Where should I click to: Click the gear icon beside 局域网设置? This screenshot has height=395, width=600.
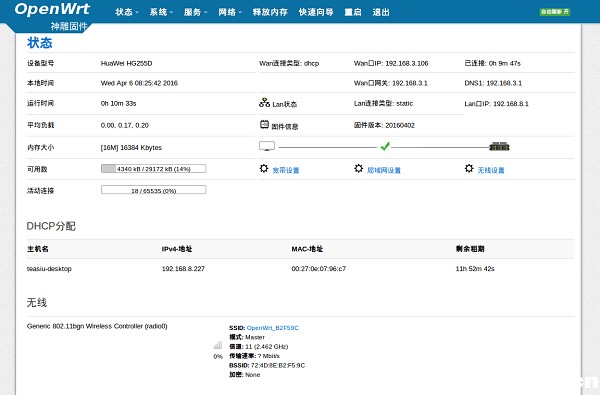[x=359, y=168]
